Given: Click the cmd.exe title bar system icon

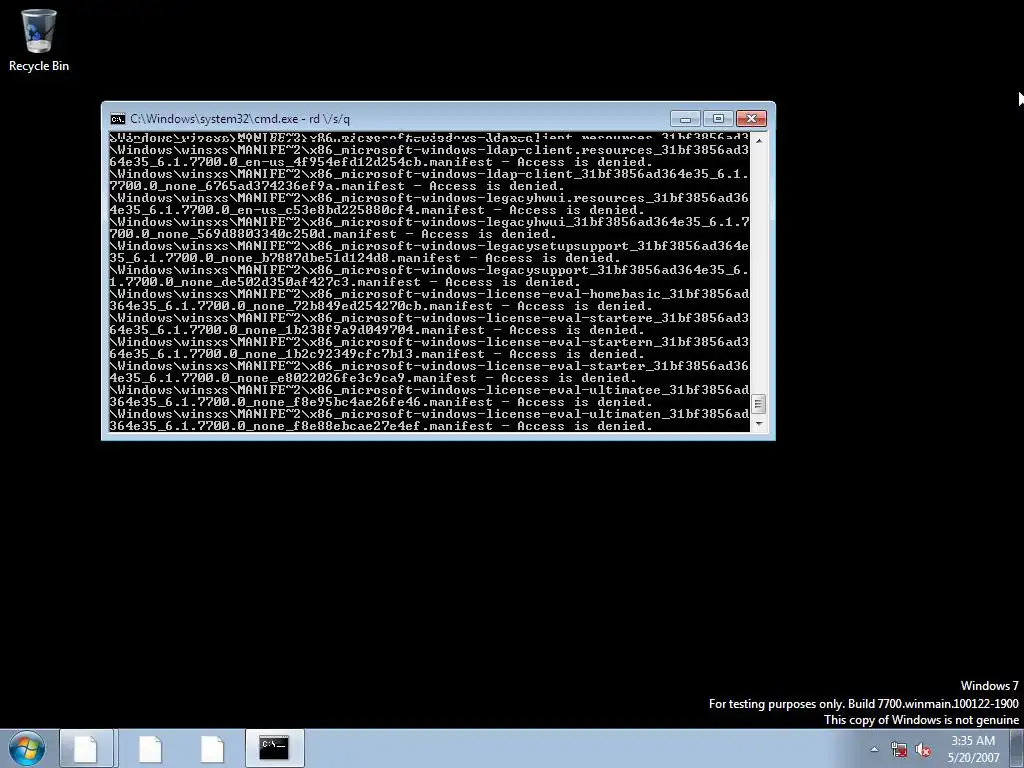Looking at the screenshot, I should [x=118, y=119].
